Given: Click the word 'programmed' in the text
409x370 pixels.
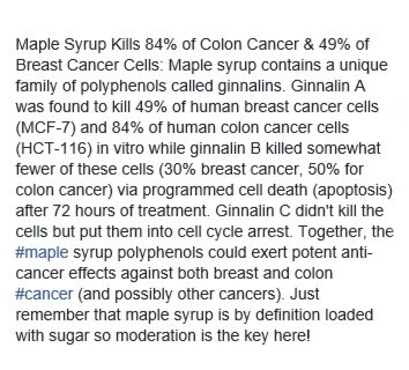Looking at the screenshot, I should pos(188,191).
